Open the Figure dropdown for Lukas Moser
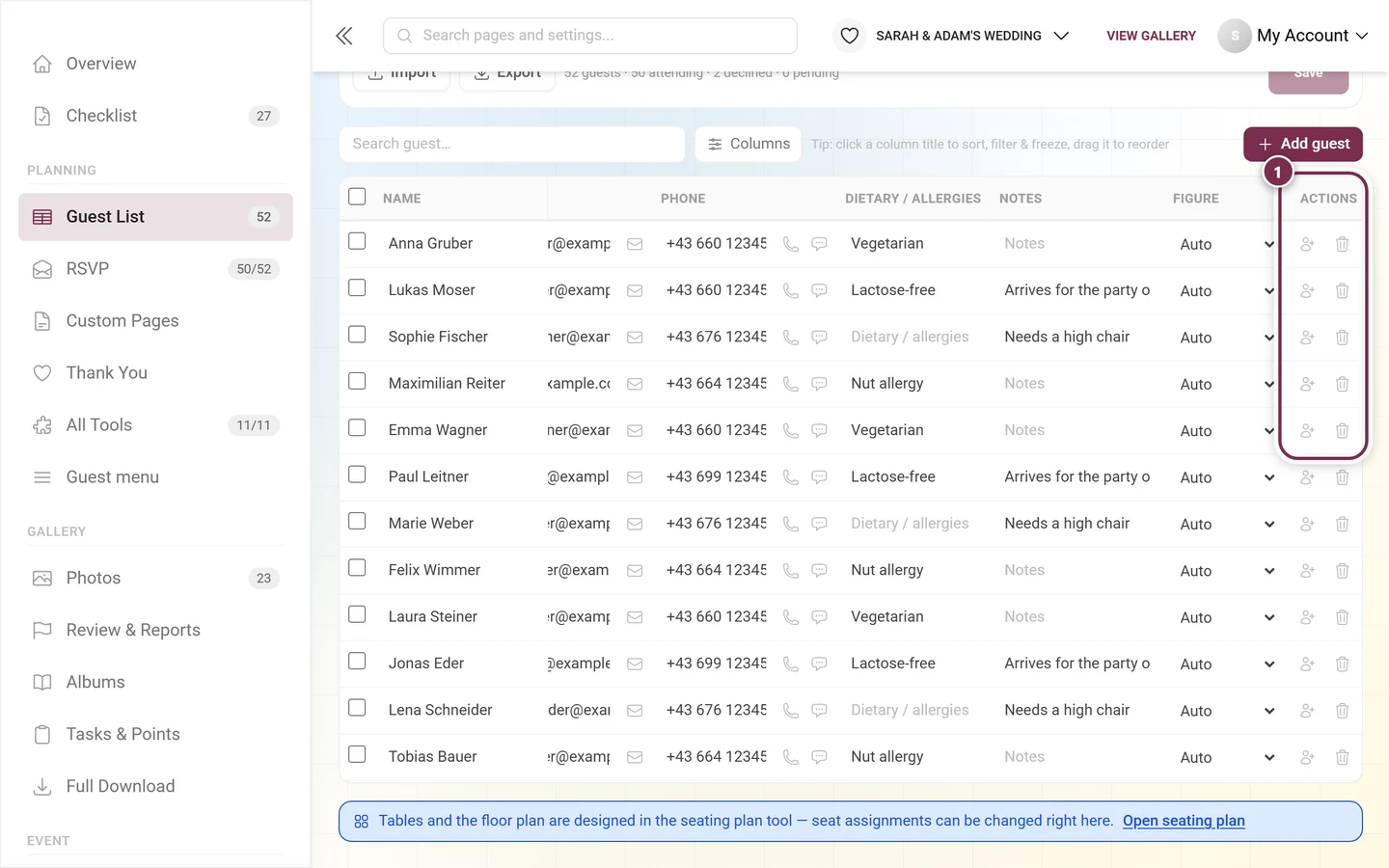The width and height of the screenshot is (1389, 868). pos(1226,291)
